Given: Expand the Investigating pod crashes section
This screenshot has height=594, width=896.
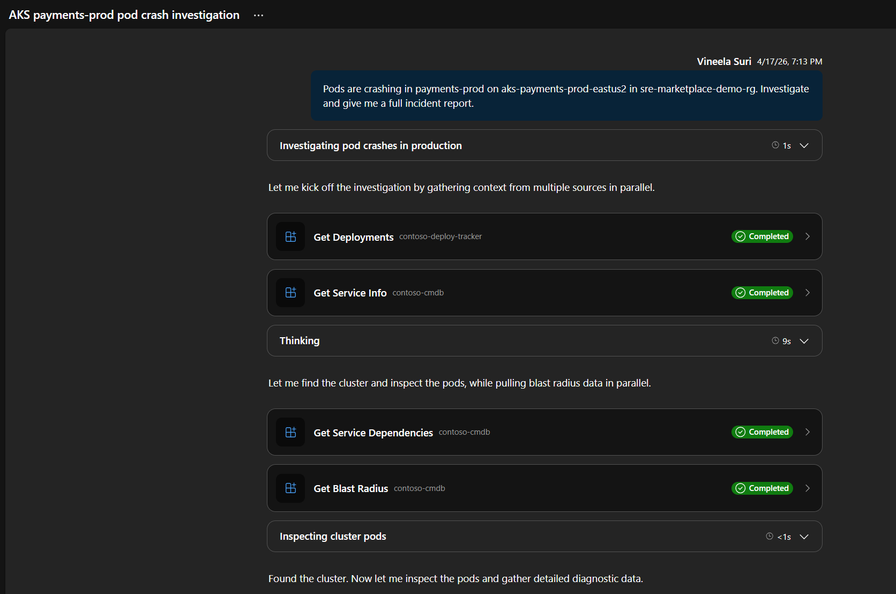Looking at the screenshot, I should tap(804, 146).
